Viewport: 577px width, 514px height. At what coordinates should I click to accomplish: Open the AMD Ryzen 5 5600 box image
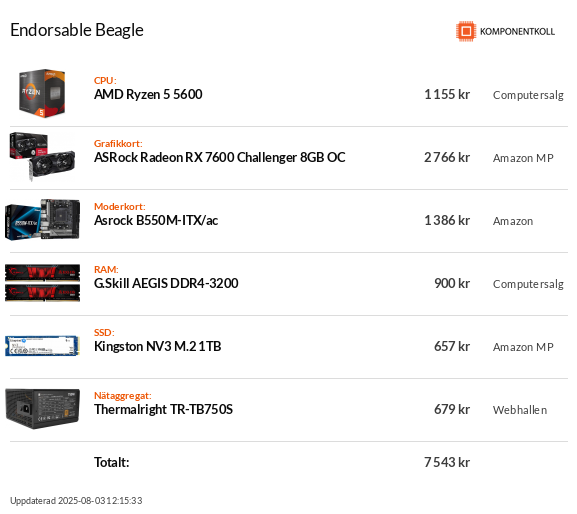[x=42, y=93]
